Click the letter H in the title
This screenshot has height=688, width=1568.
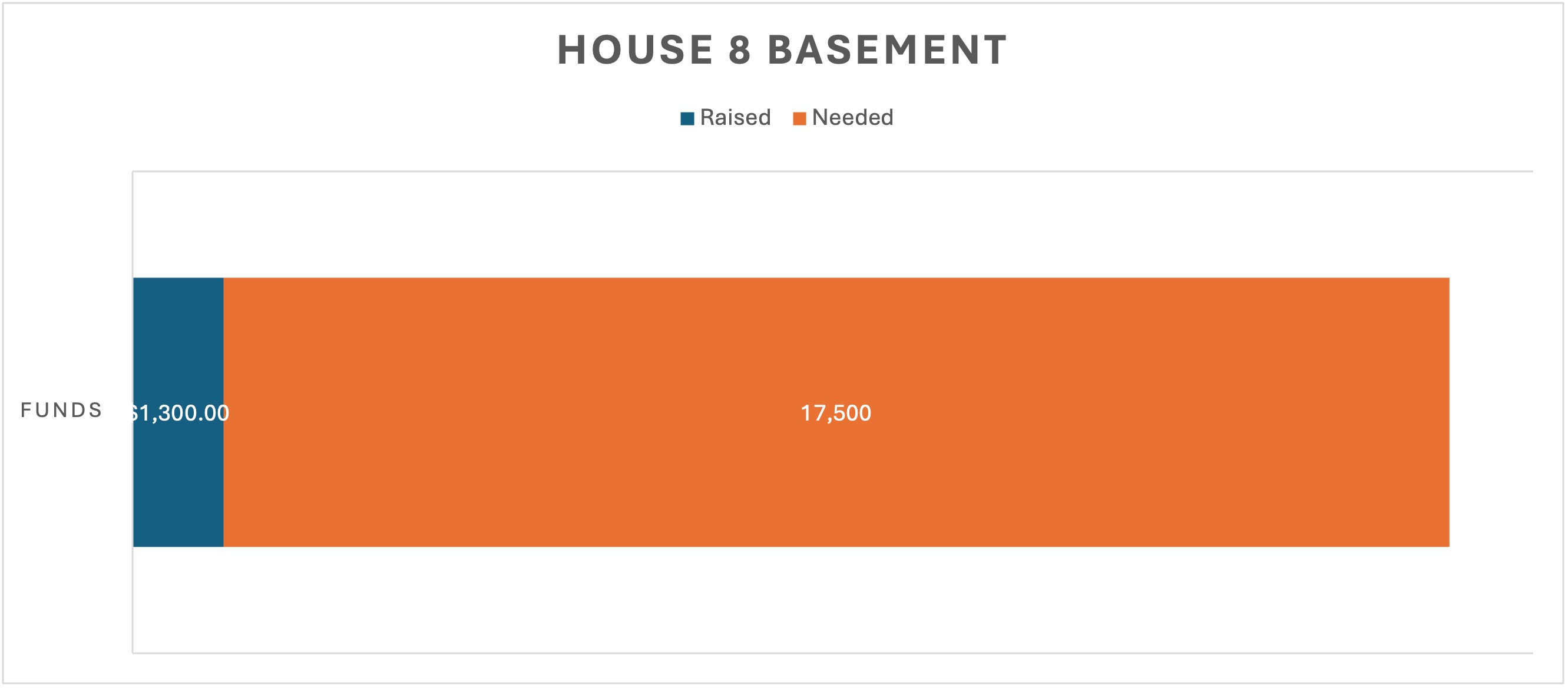pos(572,50)
